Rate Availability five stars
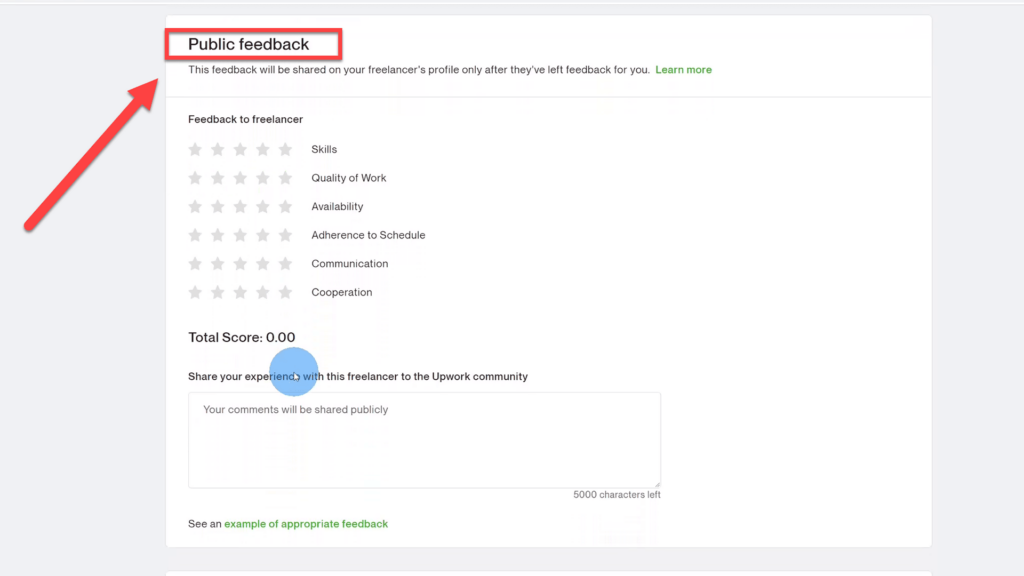Image resolution: width=1024 pixels, height=576 pixels. tap(285, 206)
